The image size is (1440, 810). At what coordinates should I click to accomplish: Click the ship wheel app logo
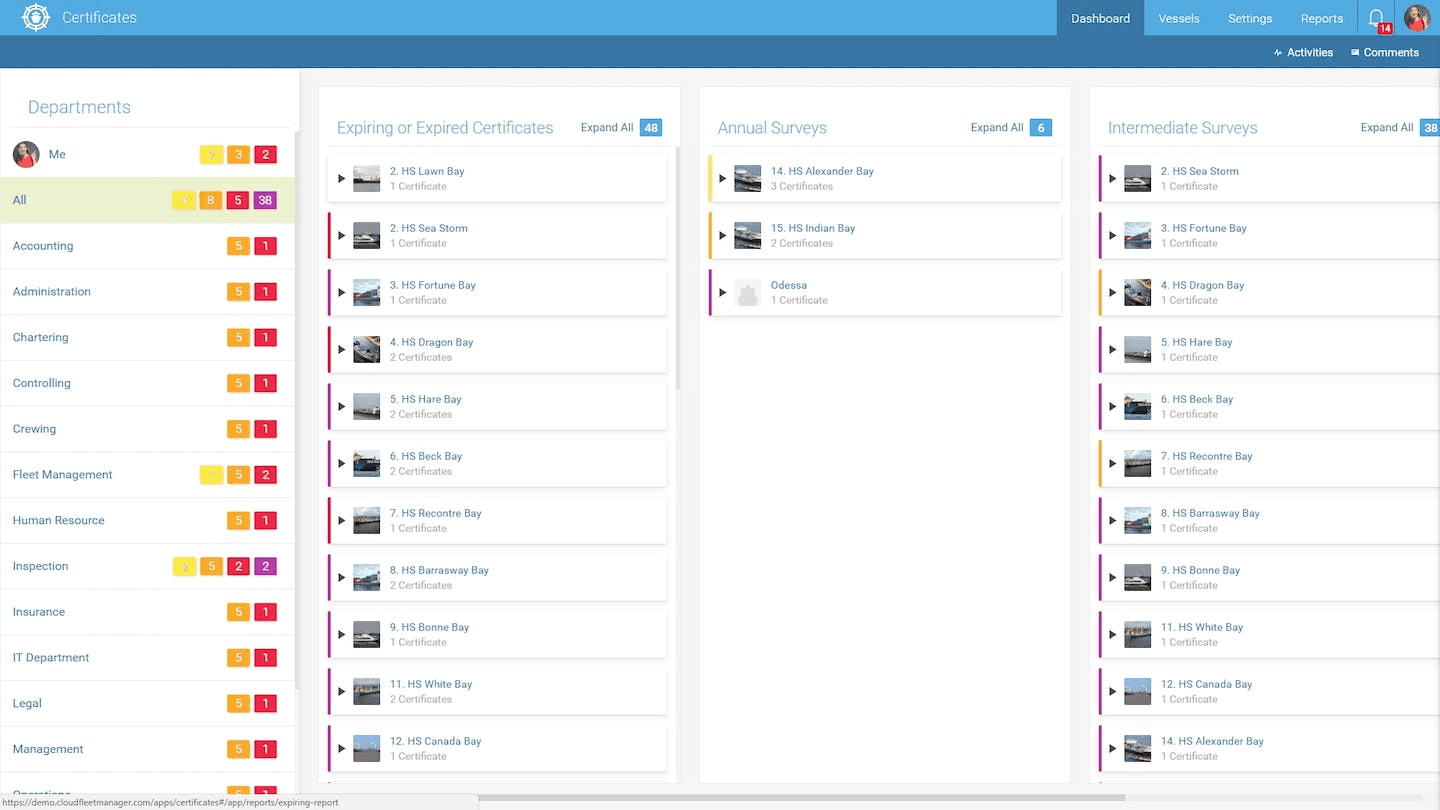coord(35,17)
